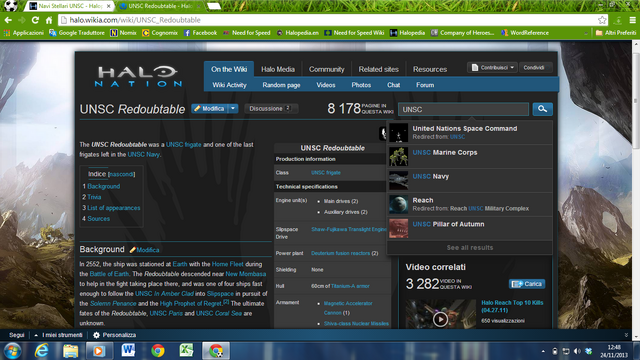Click the browser back arrow
The image size is (640, 360).
click(8, 20)
